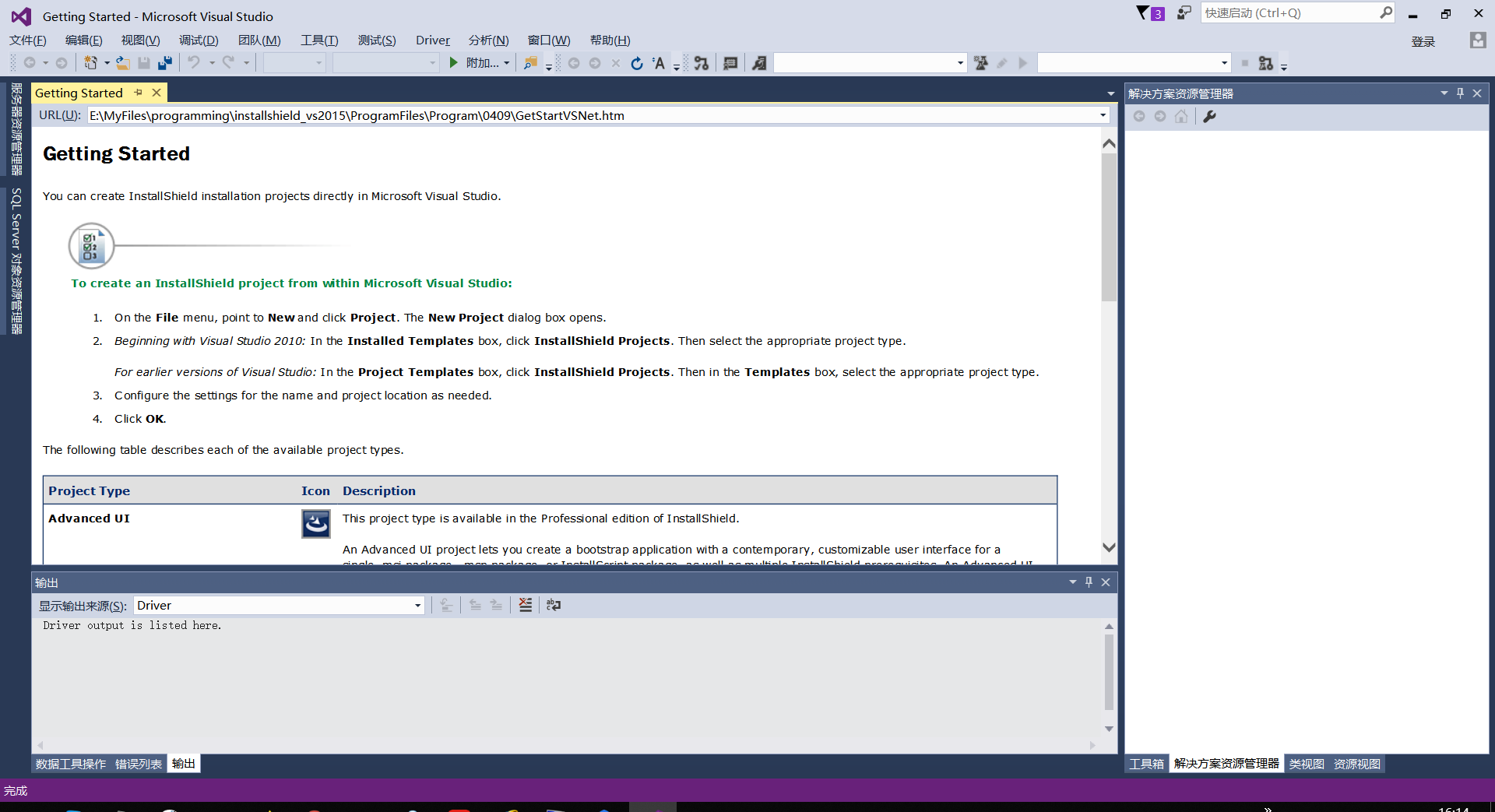Click the Save All double-disk icon
The image size is (1495, 812).
click(x=165, y=63)
